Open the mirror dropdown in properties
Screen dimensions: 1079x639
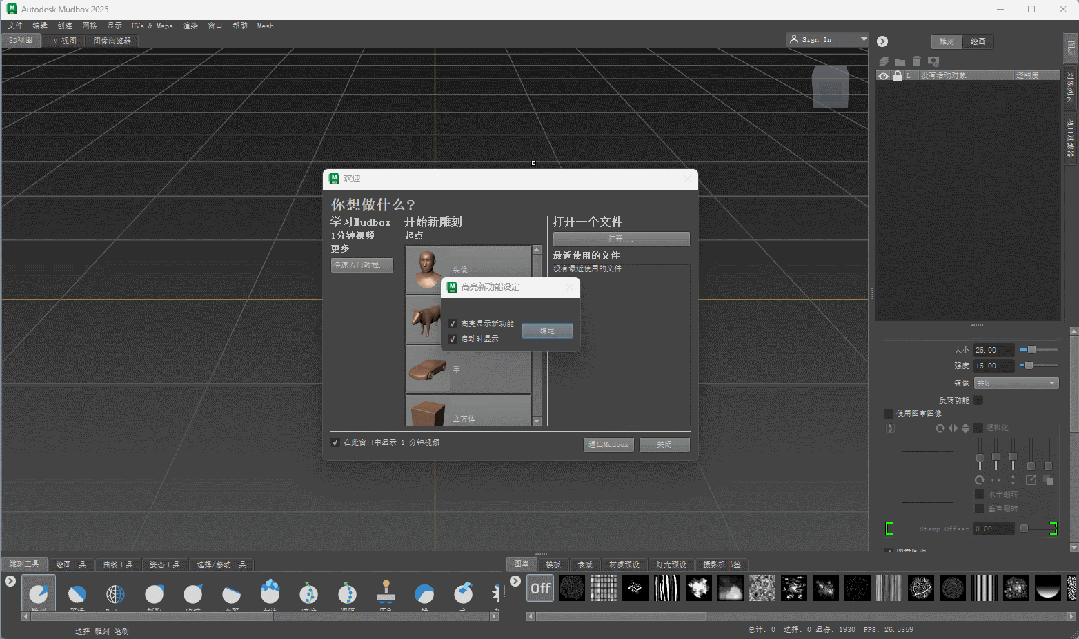(1016, 383)
